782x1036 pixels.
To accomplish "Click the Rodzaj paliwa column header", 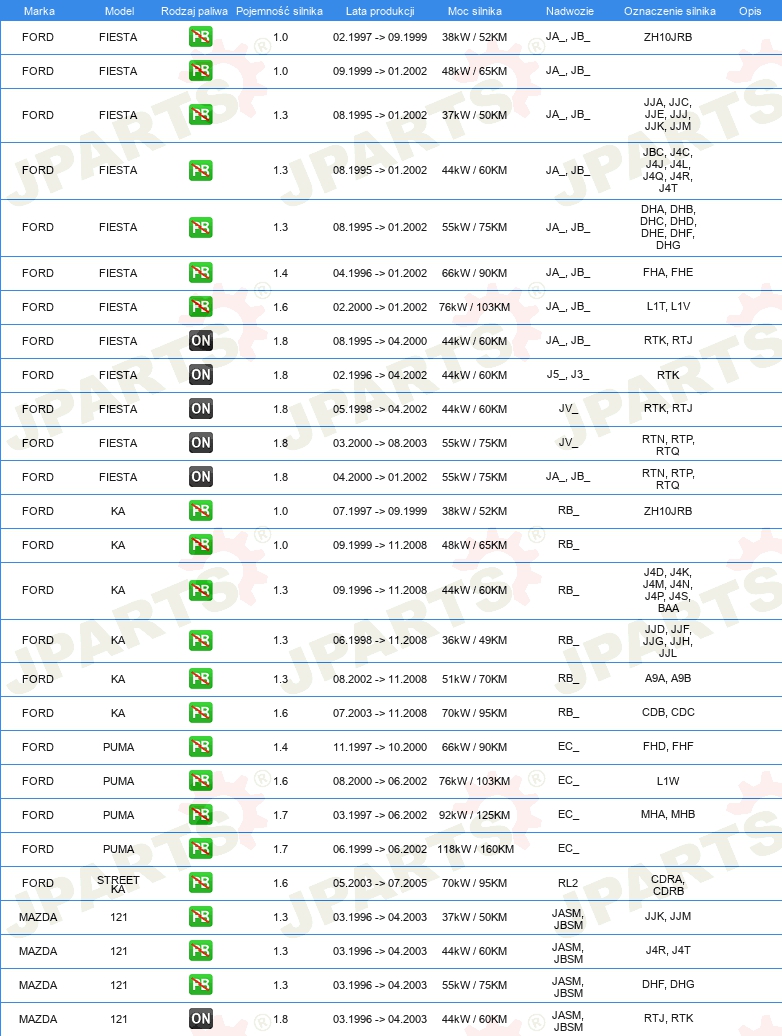I will [x=194, y=11].
